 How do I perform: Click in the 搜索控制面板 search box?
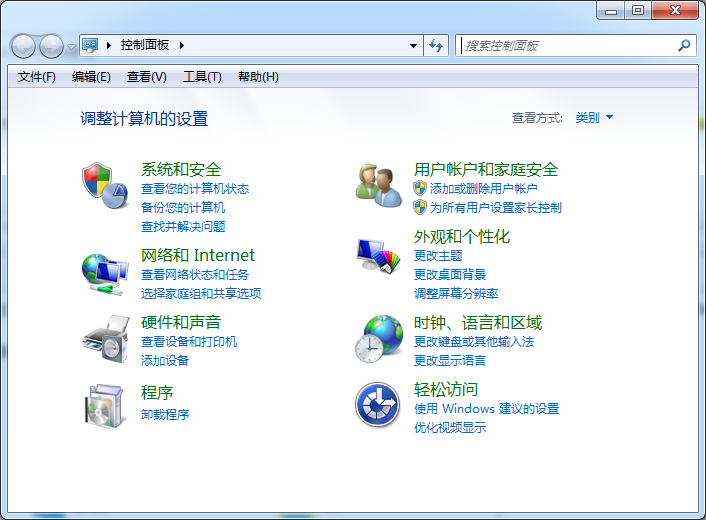click(565, 46)
